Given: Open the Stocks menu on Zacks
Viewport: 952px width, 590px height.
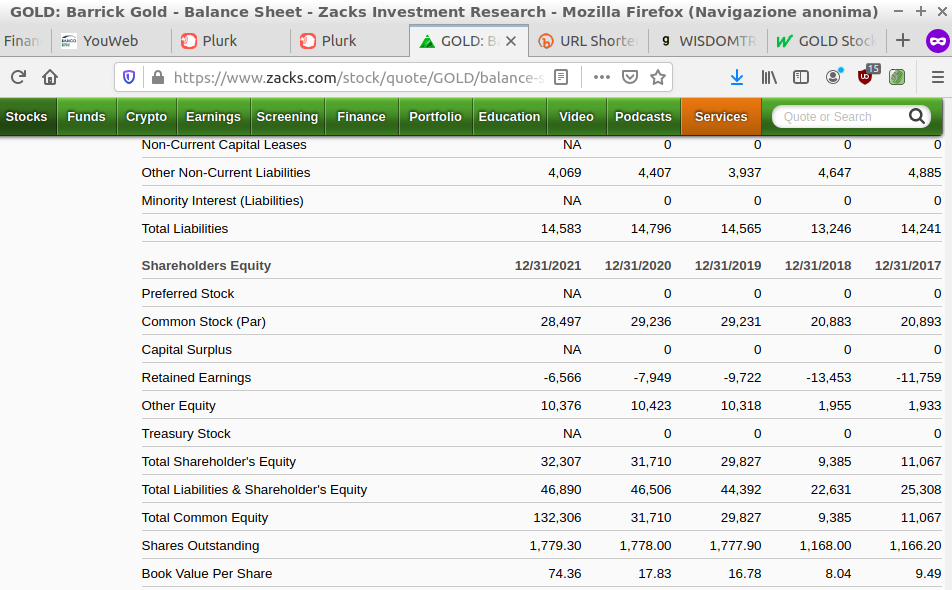Looking at the screenshot, I should [x=27, y=117].
